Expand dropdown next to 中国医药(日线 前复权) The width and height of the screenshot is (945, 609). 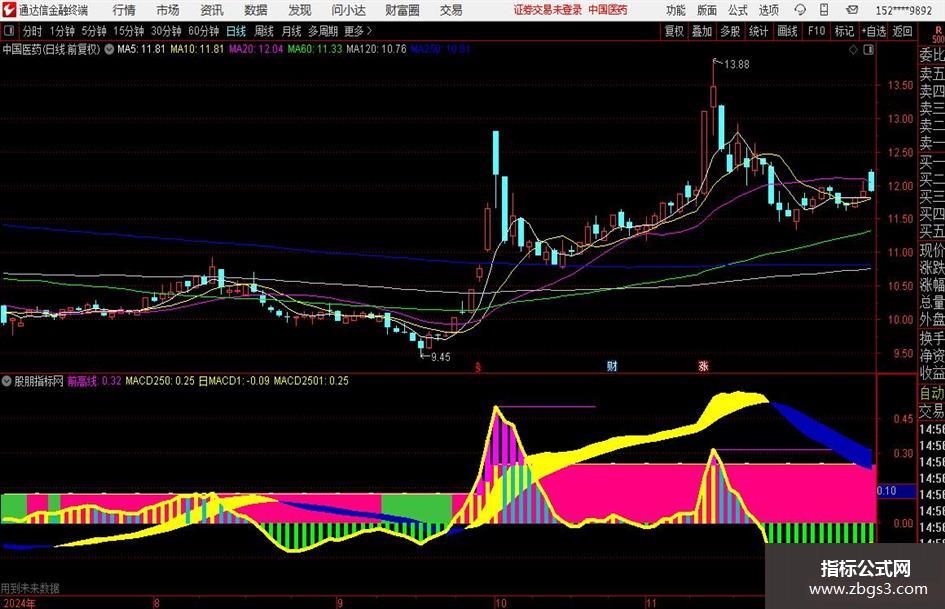pyautogui.click(x=109, y=49)
